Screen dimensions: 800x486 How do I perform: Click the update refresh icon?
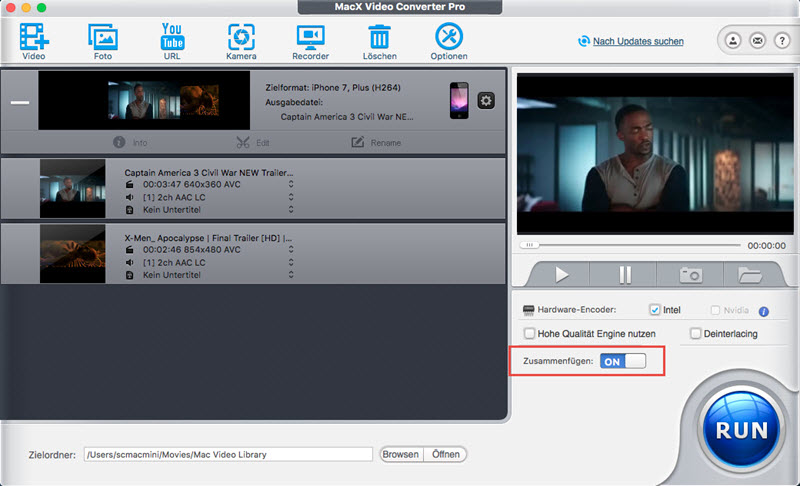click(583, 41)
